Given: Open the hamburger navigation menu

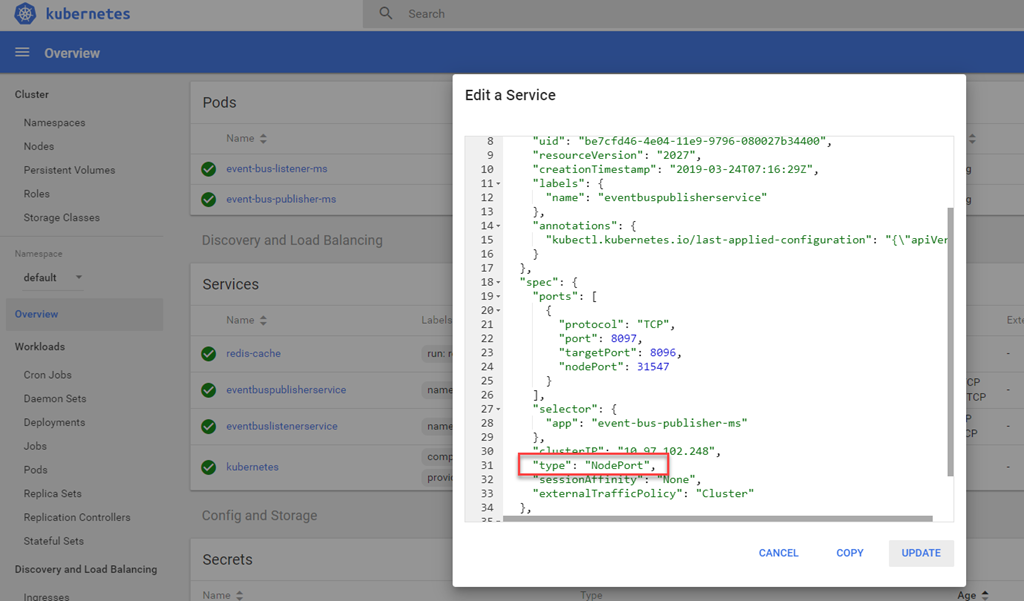Looking at the screenshot, I should tap(23, 53).
